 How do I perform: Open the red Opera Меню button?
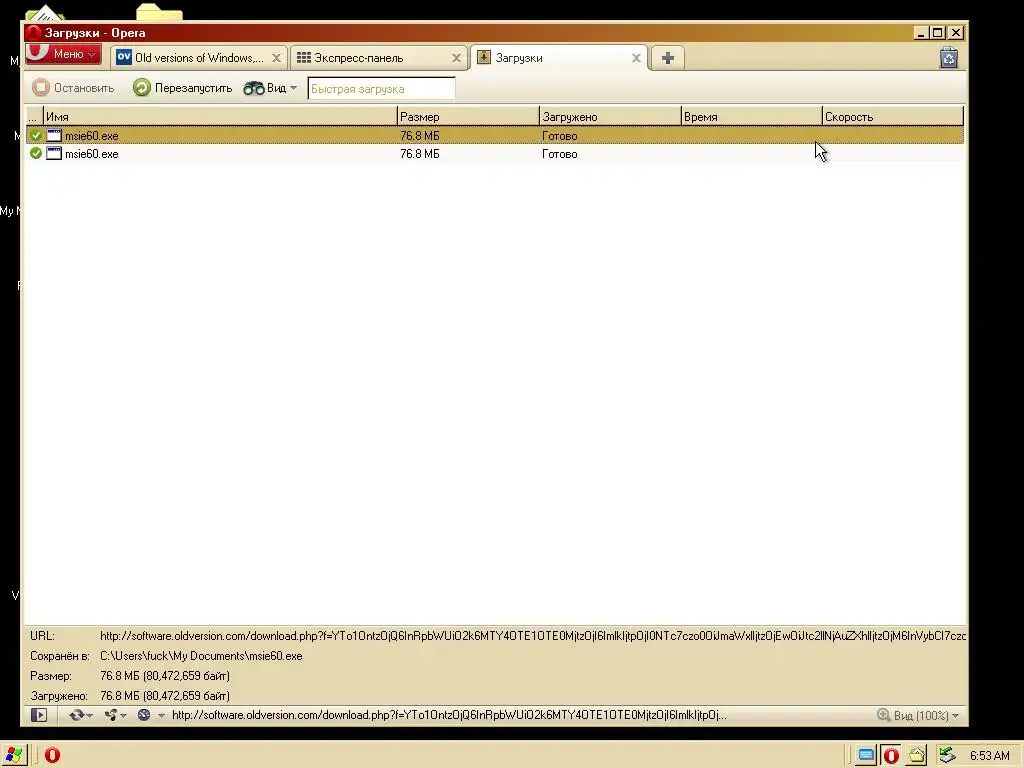click(63, 54)
